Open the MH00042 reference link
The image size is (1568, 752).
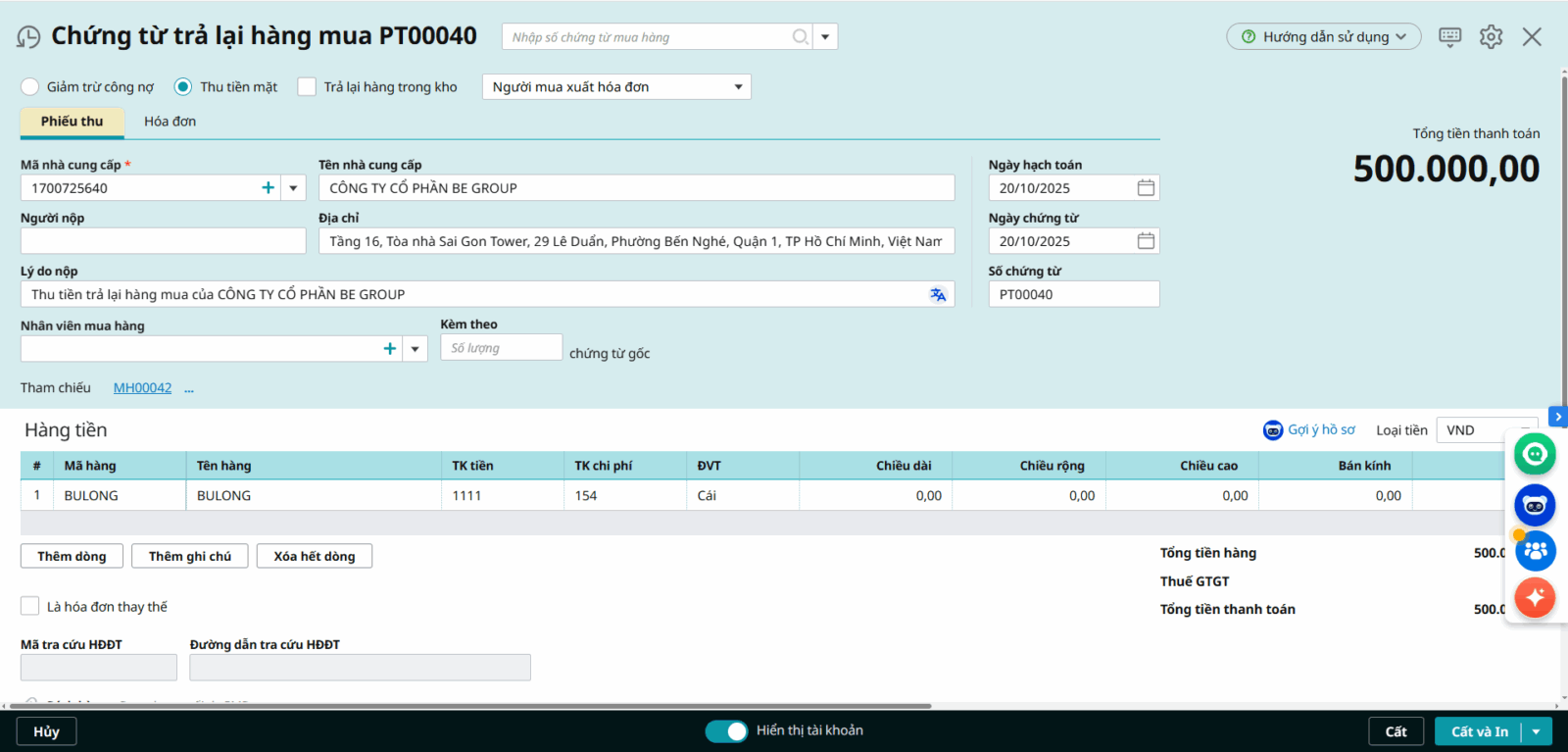(142, 388)
